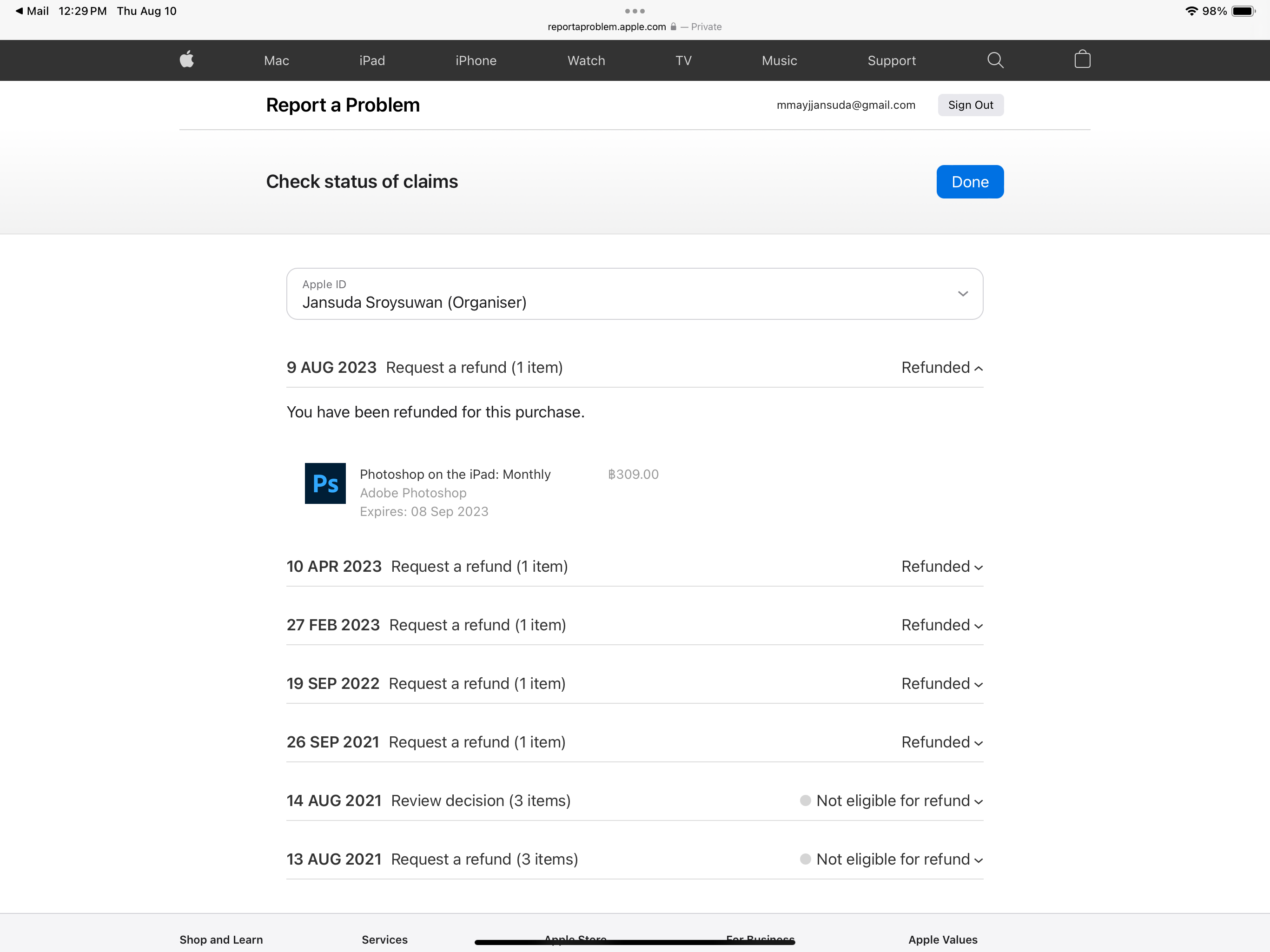Click the battery status icon
The height and width of the screenshot is (952, 1270).
(x=1243, y=11)
